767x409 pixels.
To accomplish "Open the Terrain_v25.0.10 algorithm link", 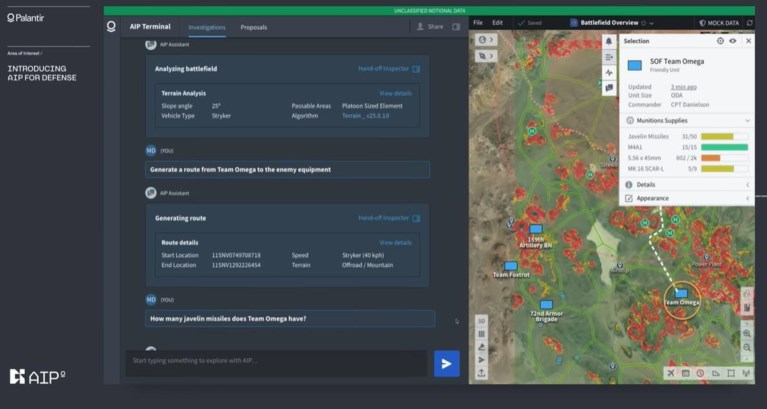I will [365, 116].
